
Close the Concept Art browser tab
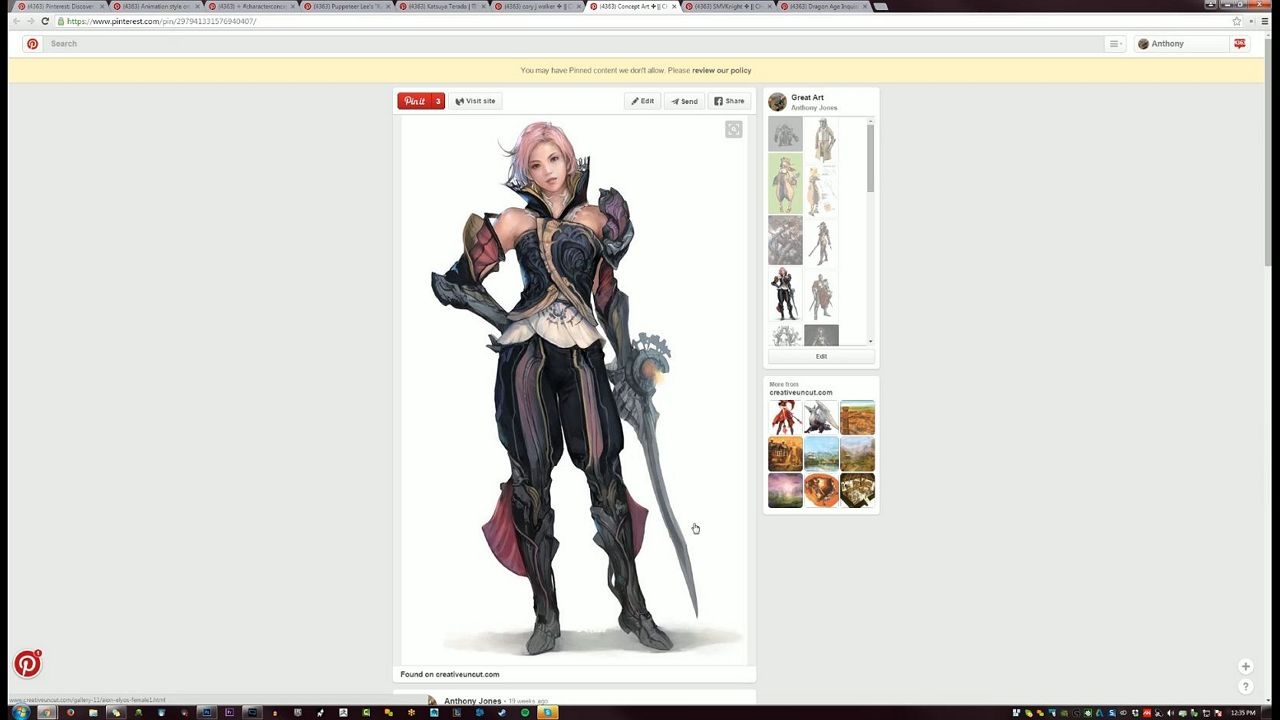(674, 6)
